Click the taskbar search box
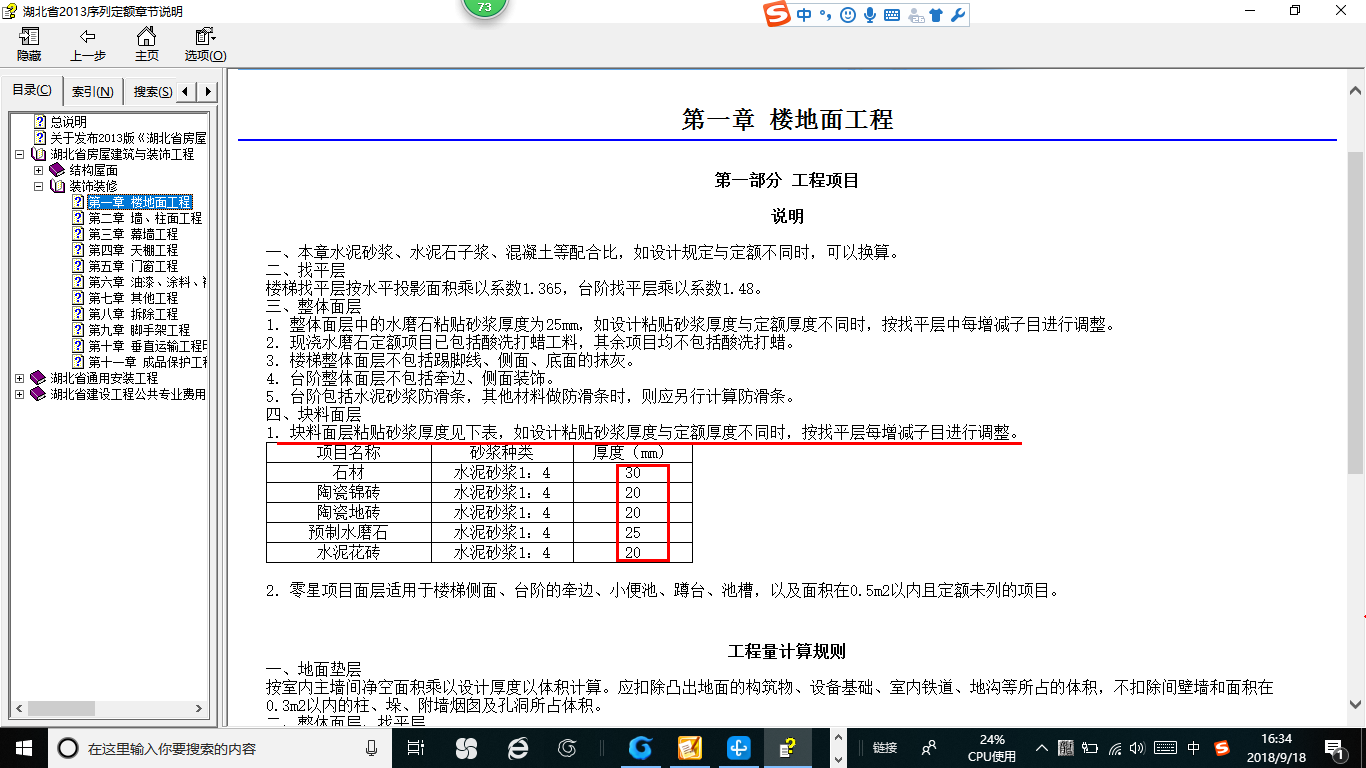This screenshot has height=768, width=1366. (x=218, y=748)
